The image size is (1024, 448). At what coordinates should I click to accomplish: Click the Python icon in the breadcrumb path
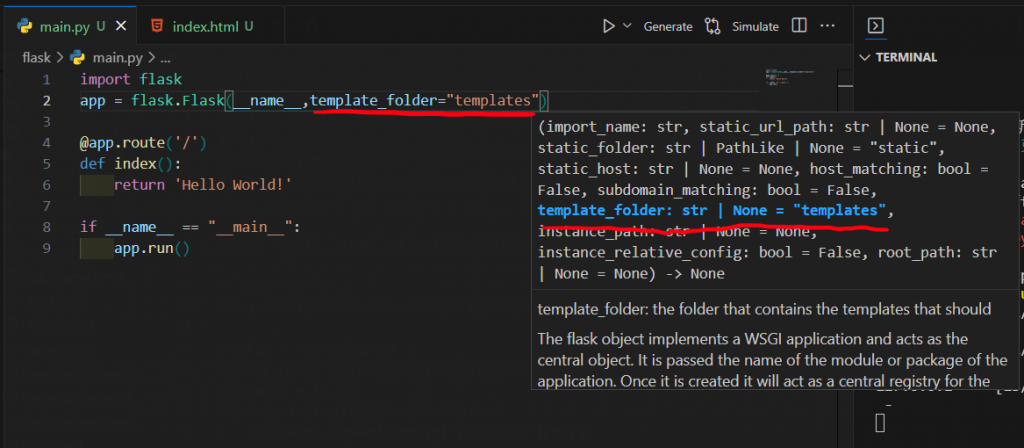(78, 57)
